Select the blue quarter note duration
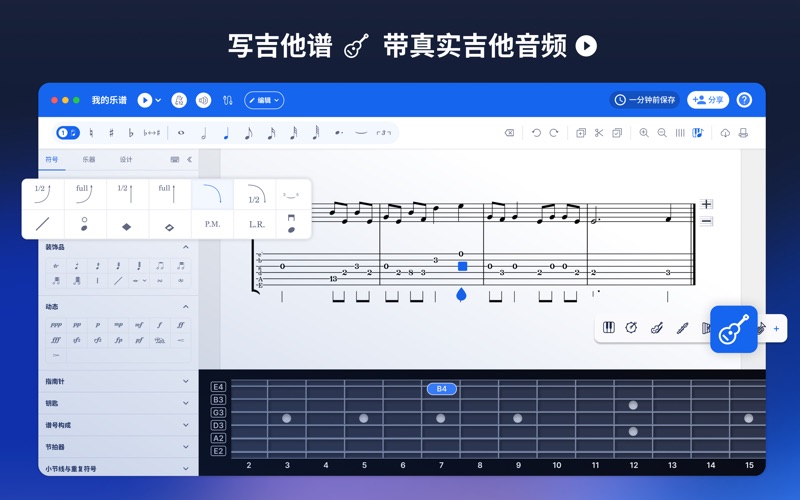 click(x=226, y=133)
